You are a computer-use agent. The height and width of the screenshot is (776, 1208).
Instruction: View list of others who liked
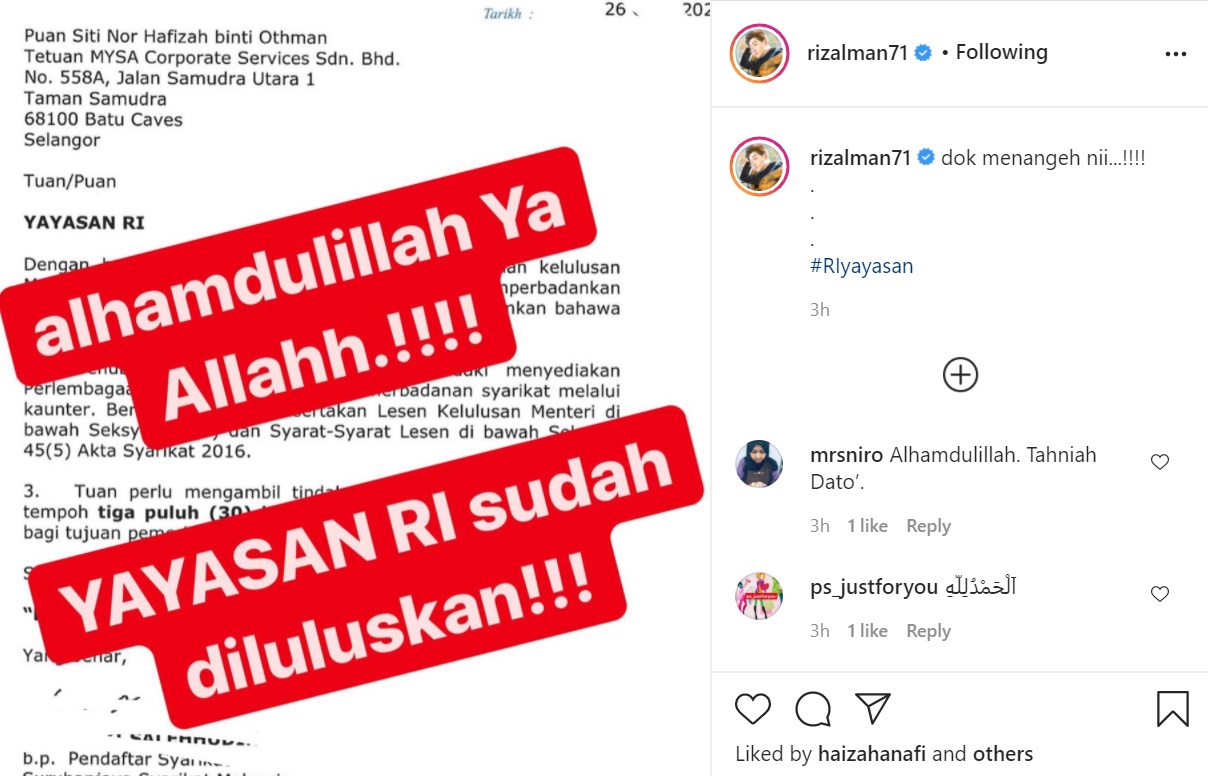[1000, 754]
